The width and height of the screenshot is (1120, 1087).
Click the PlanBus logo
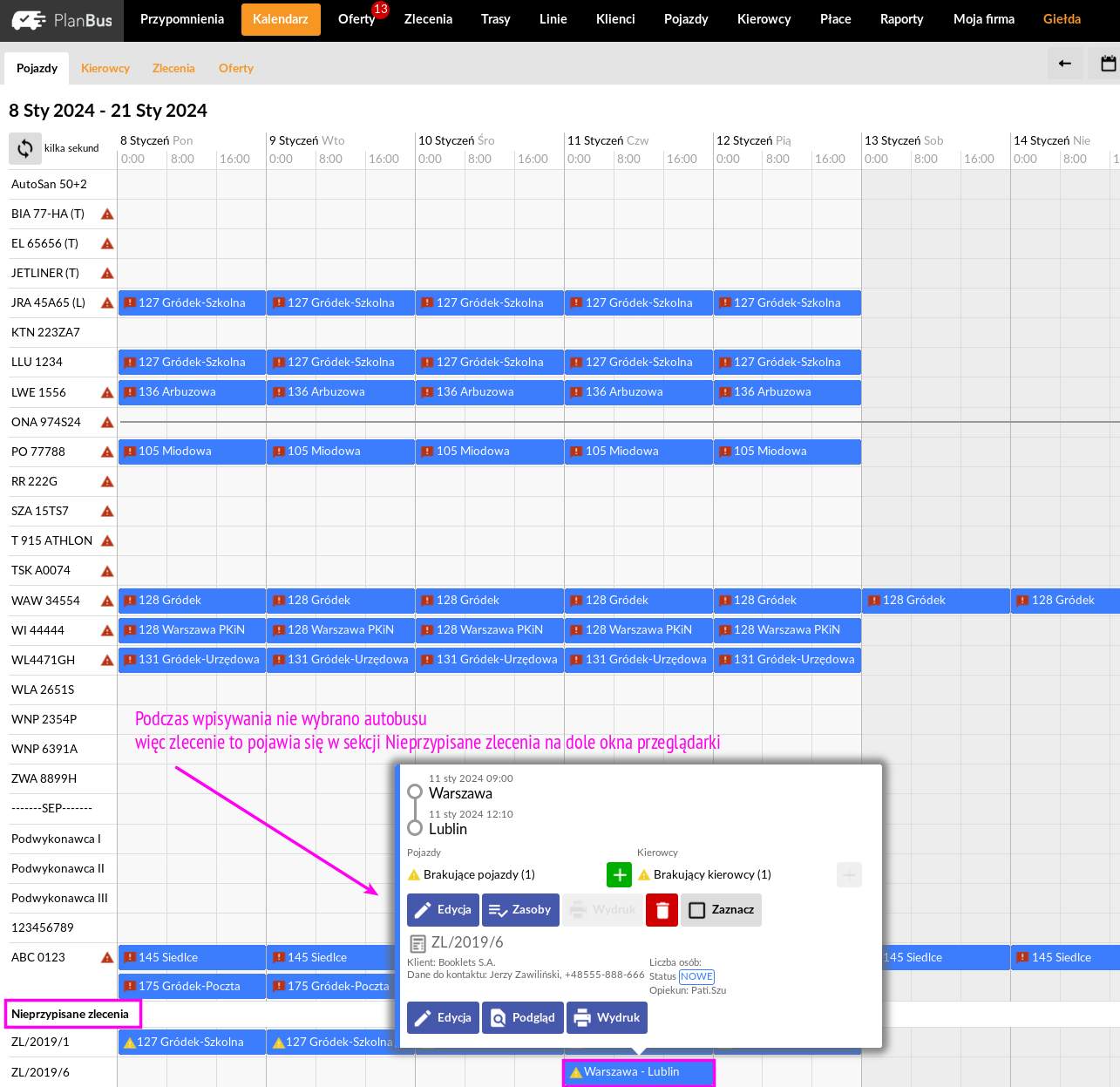click(x=62, y=20)
